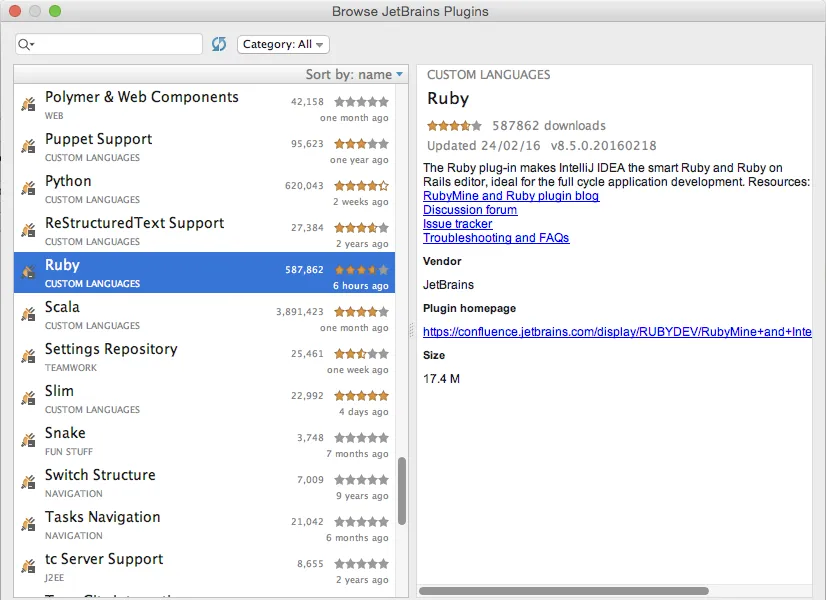
Task: Select the Polymer & Web Components plugin
Action: coord(204,104)
